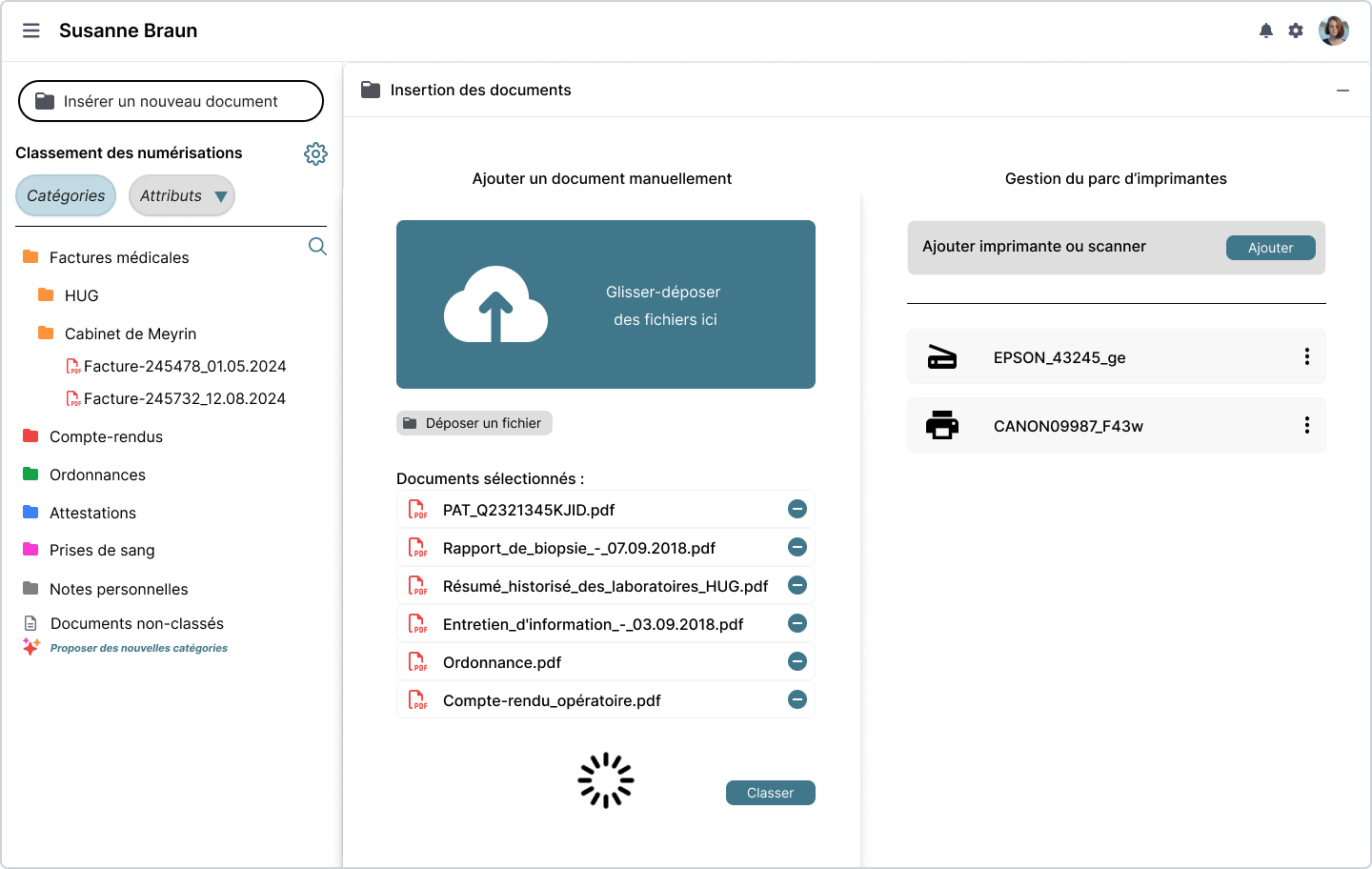
Task: Open the Compte-rendus folder
Action: point(106,436)
